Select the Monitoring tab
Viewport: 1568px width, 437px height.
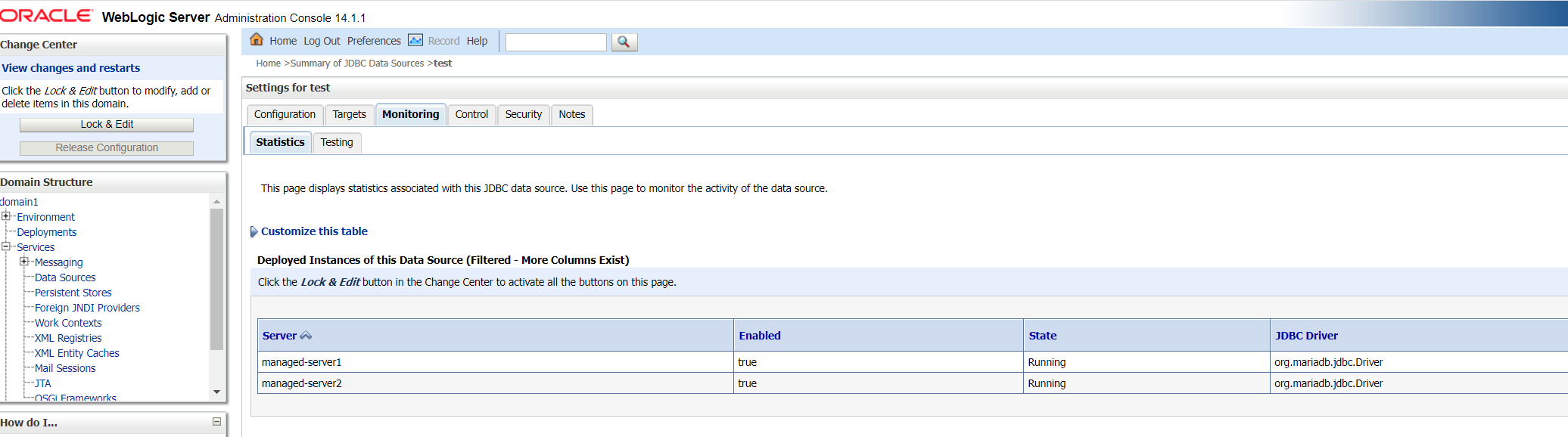410,114
